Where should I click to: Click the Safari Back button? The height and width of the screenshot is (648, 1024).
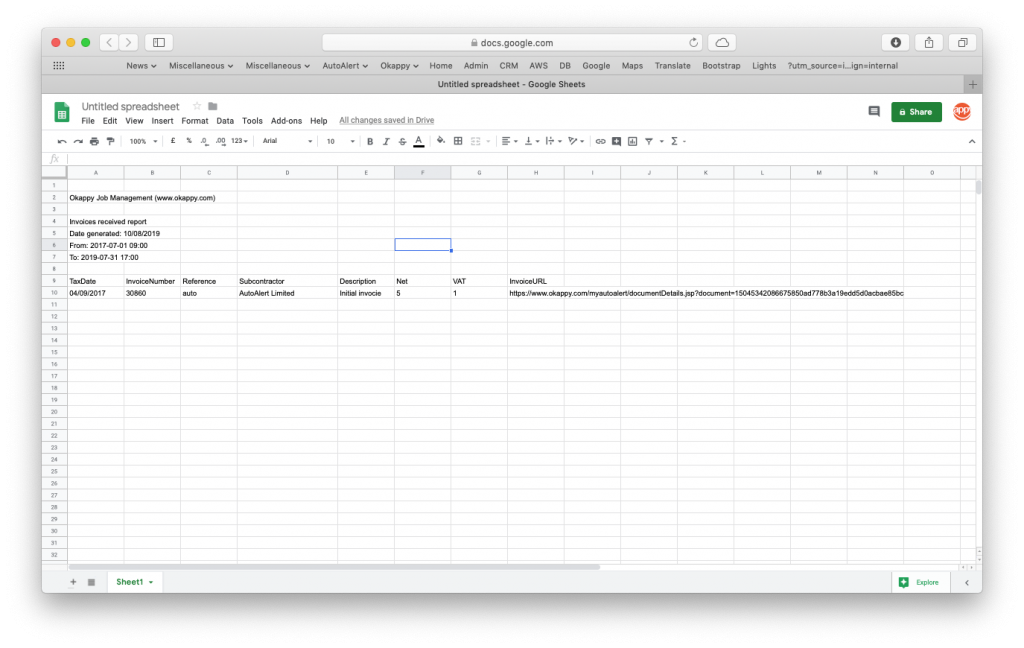pos(110,42)
